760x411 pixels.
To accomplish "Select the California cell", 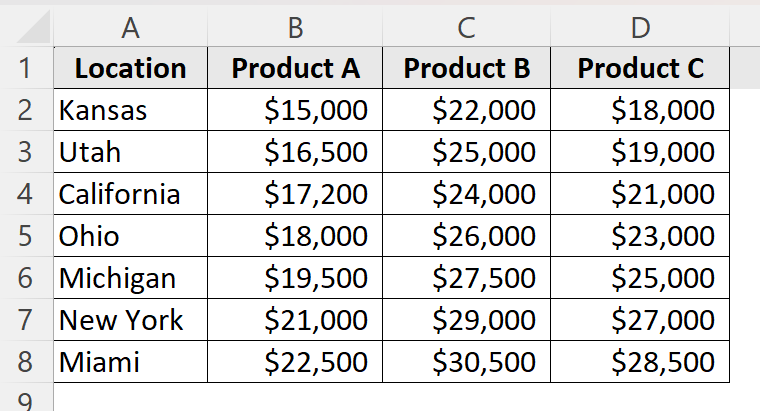I will tap(130, 194).
